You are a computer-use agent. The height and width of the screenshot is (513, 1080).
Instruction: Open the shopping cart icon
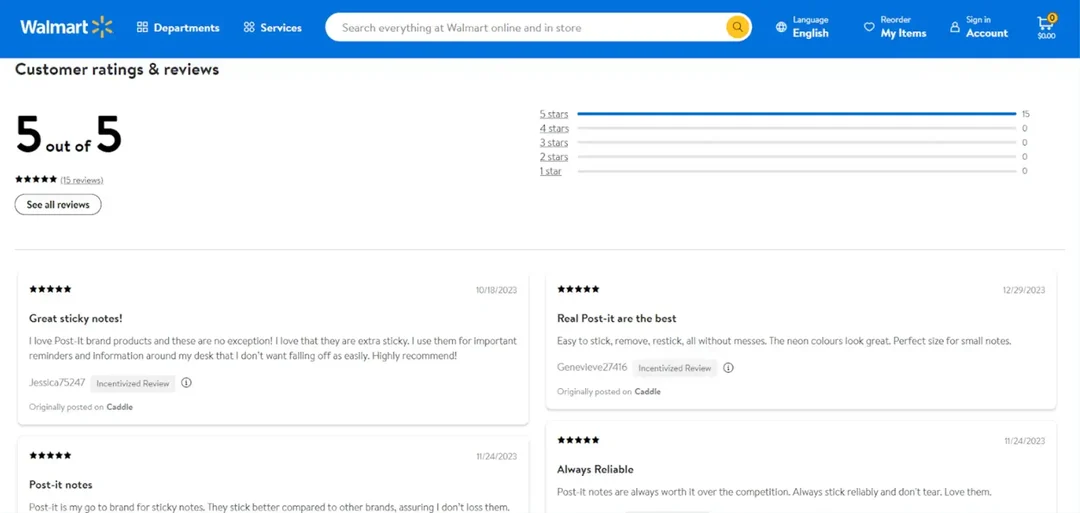tap(1046, 22)
